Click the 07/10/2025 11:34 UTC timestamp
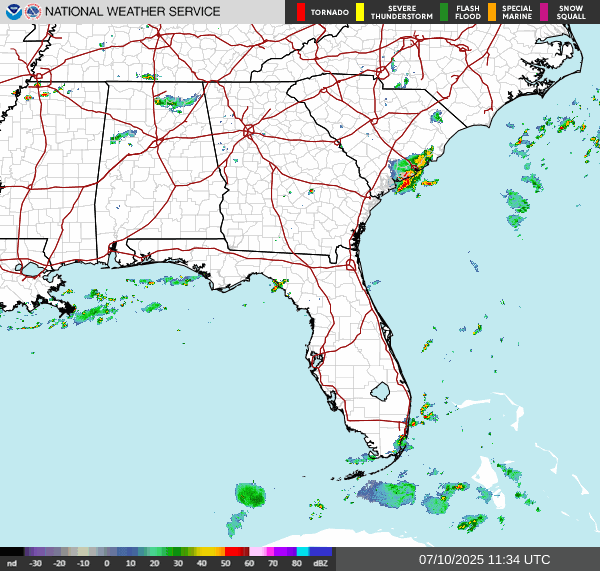This screenshot has width=600, height=571. click(x=484, y=560)
